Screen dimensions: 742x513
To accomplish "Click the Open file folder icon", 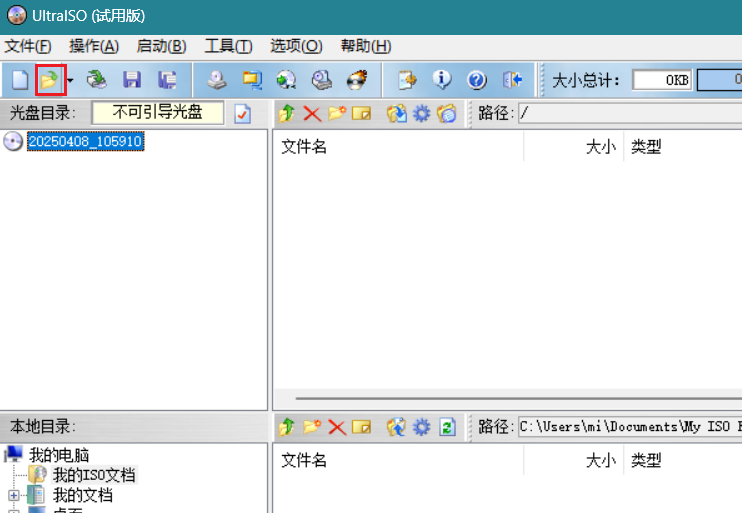I will pos(49,80).
